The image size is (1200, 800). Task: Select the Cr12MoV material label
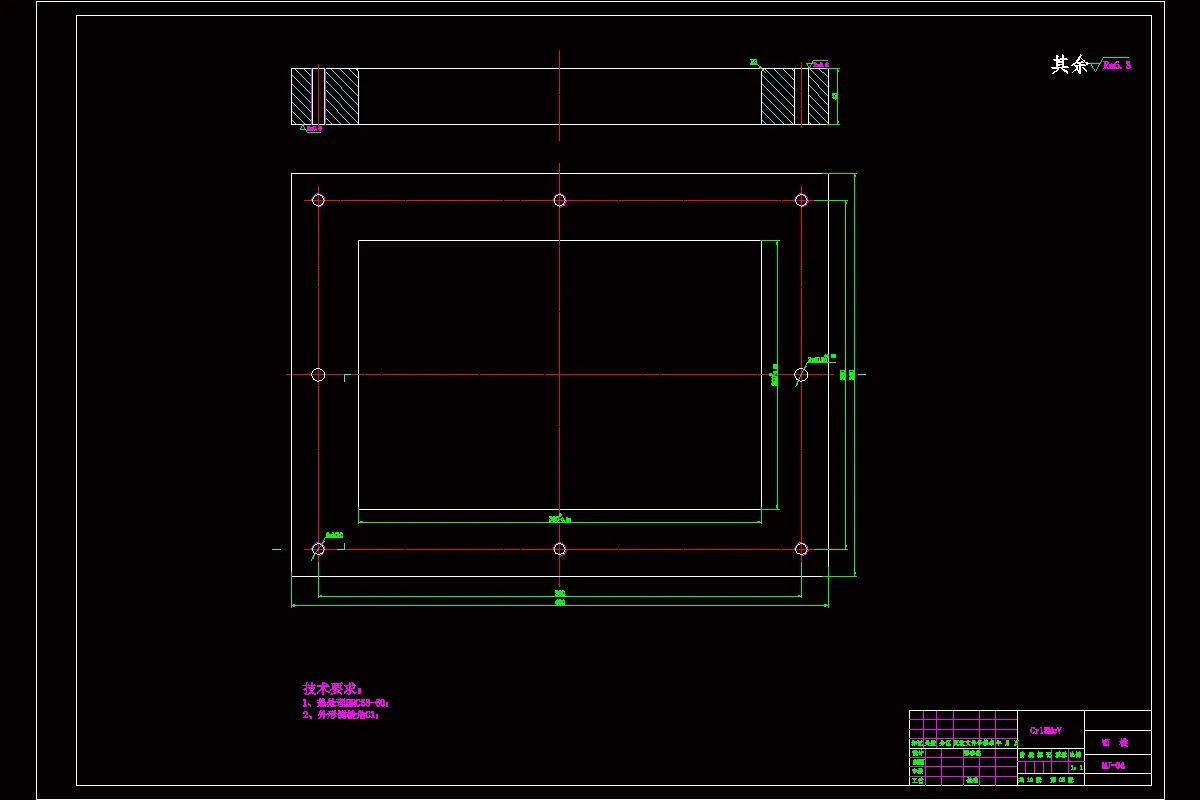(x=1046, y=731)
